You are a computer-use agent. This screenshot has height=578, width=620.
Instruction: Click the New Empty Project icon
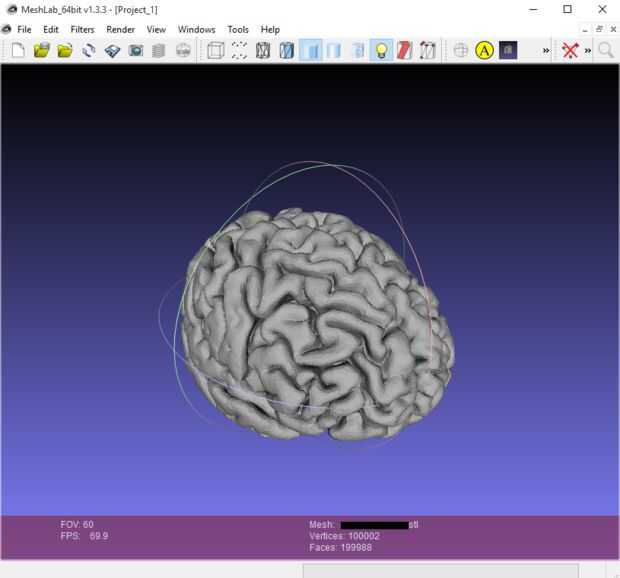click(18, 50)
